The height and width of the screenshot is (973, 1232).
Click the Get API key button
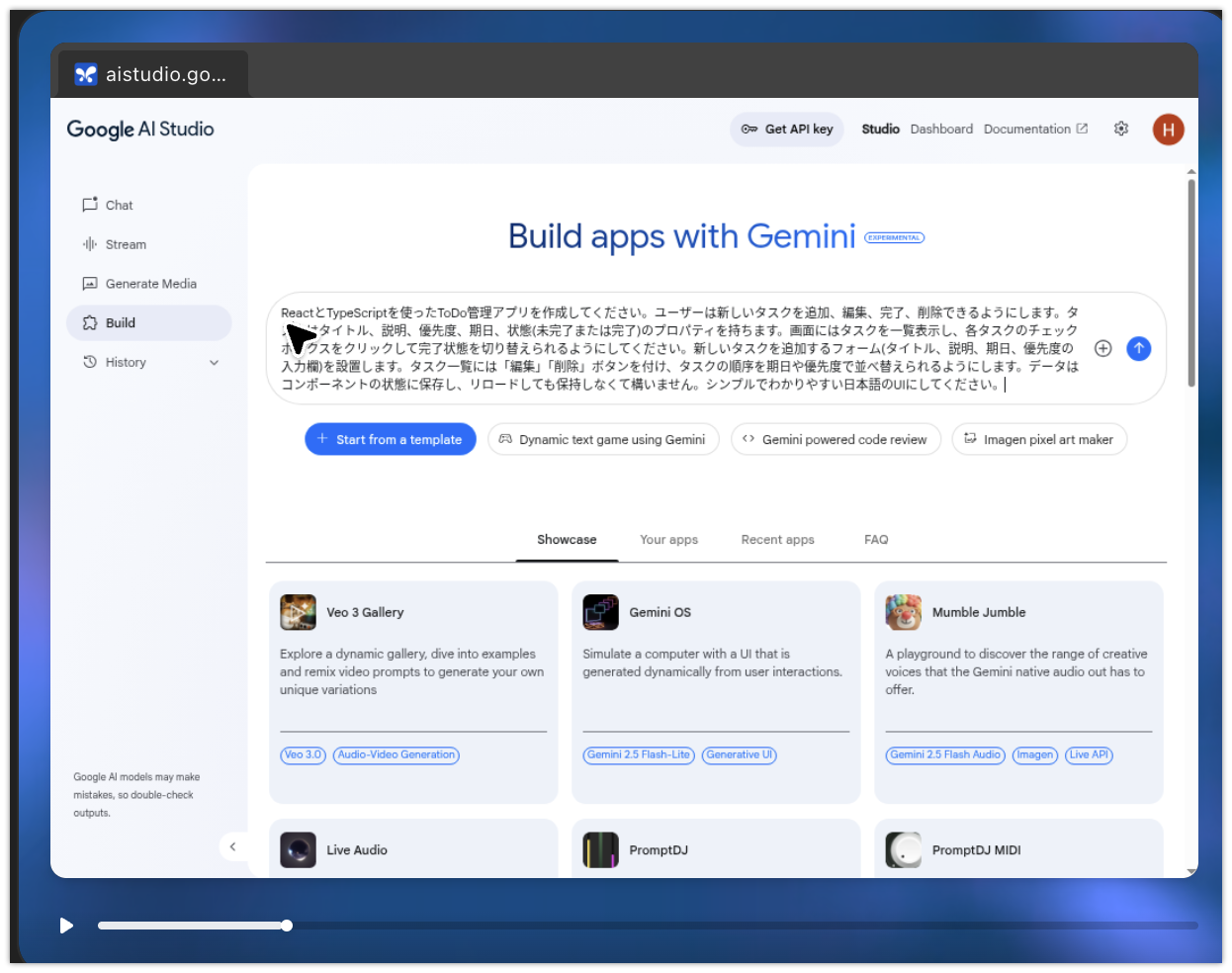coord(787,130)
